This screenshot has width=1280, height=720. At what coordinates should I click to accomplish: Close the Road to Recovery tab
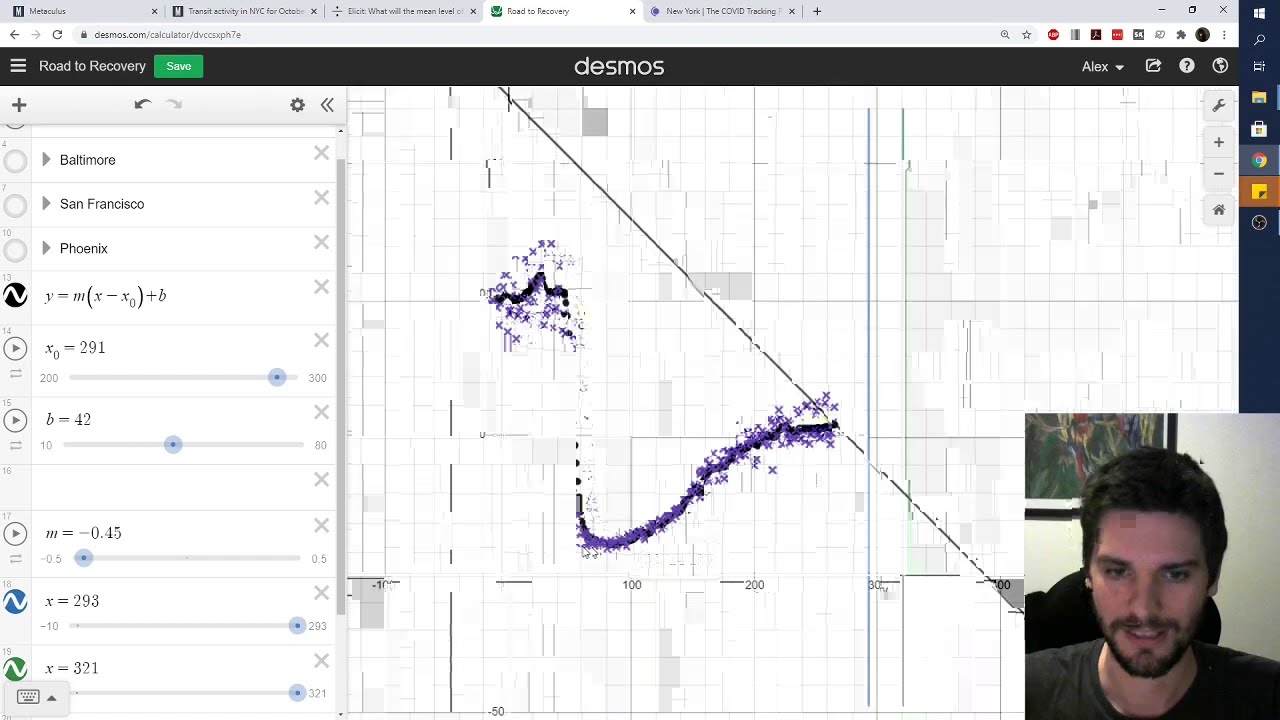(632, 11)
